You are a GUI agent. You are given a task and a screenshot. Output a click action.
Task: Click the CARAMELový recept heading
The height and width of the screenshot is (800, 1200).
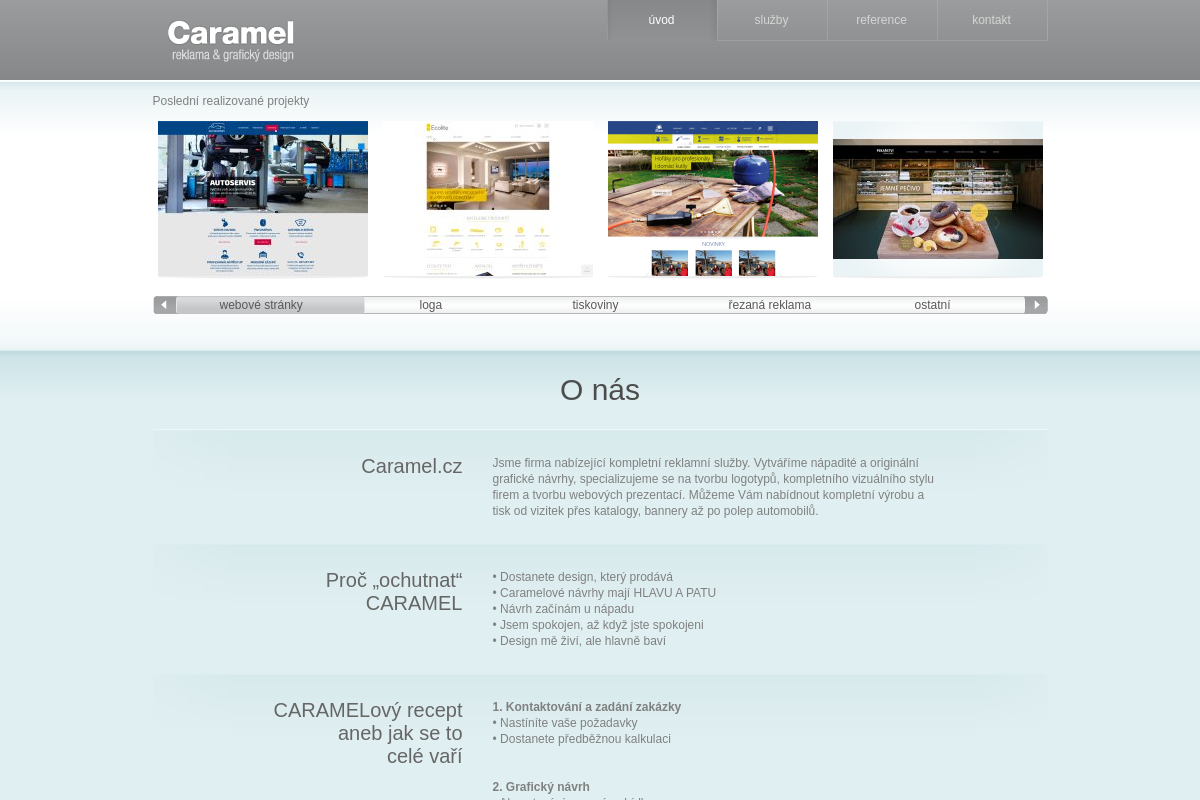(x=368, y=733)
